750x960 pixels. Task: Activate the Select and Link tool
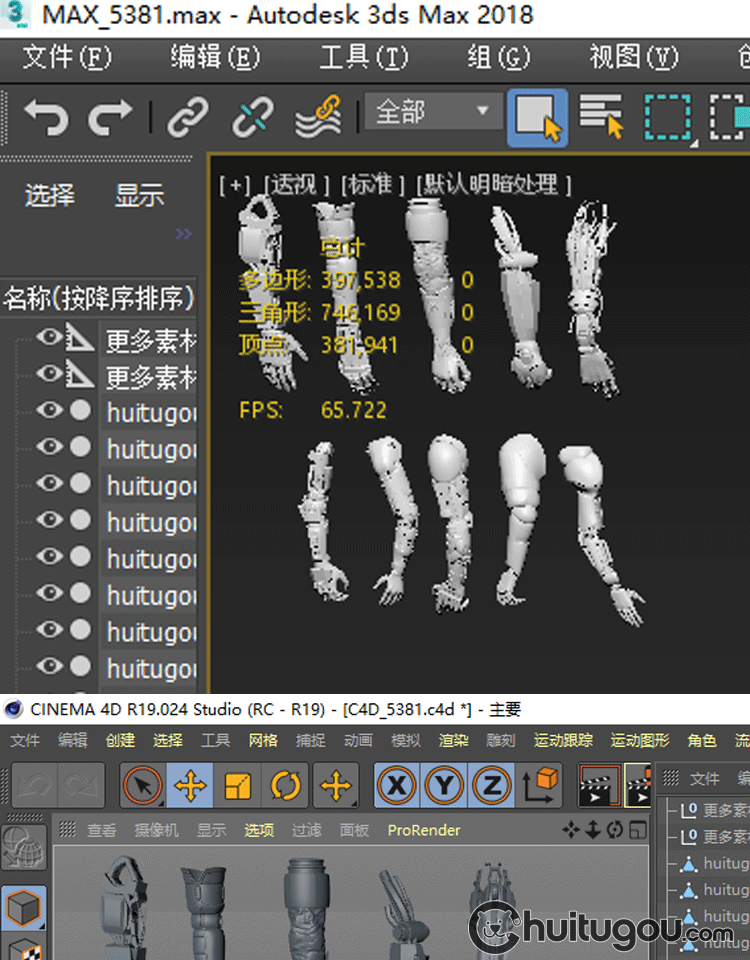pyautogui.click(x=188, y=116)
